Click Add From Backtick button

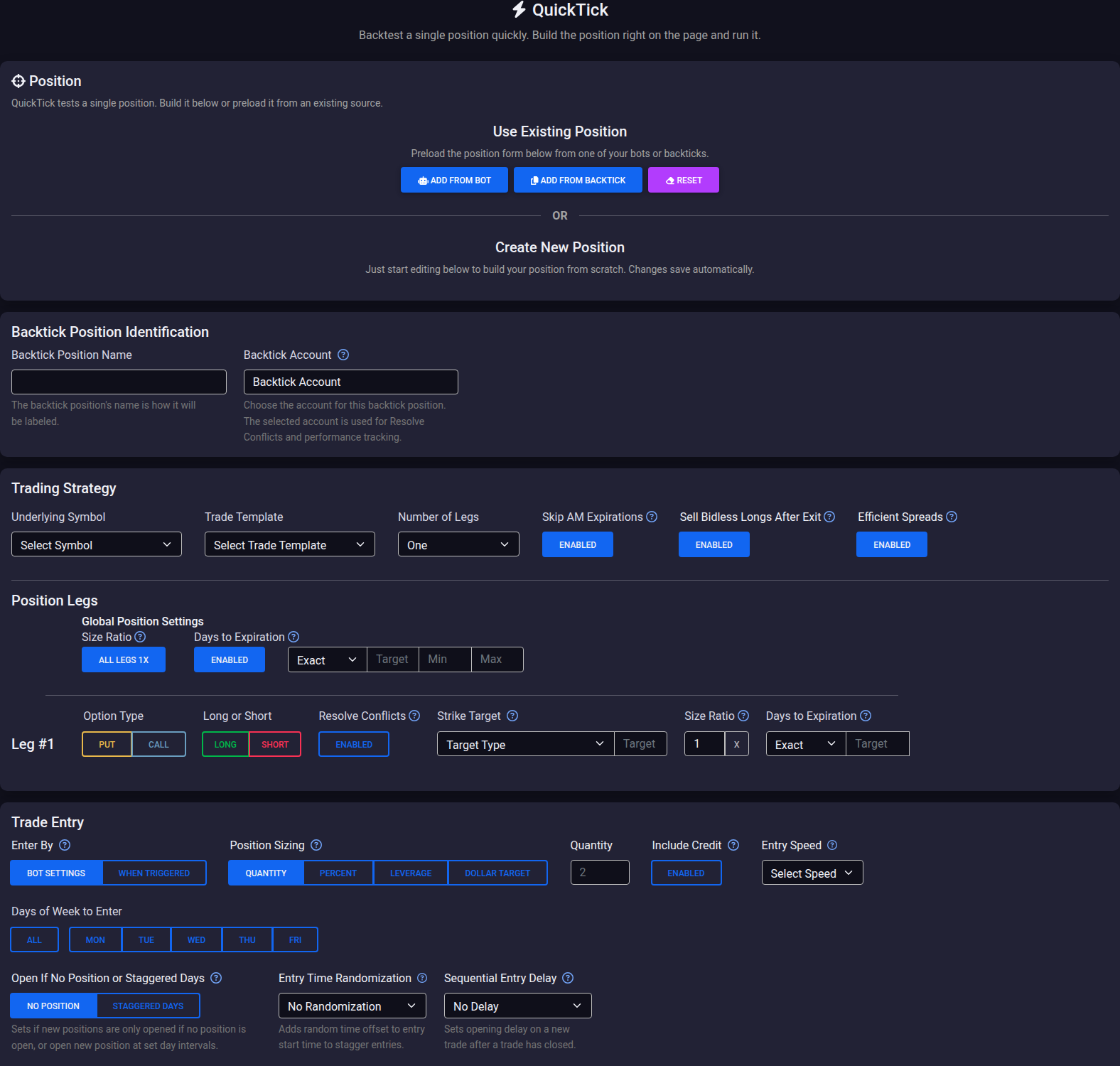point(578,180)
